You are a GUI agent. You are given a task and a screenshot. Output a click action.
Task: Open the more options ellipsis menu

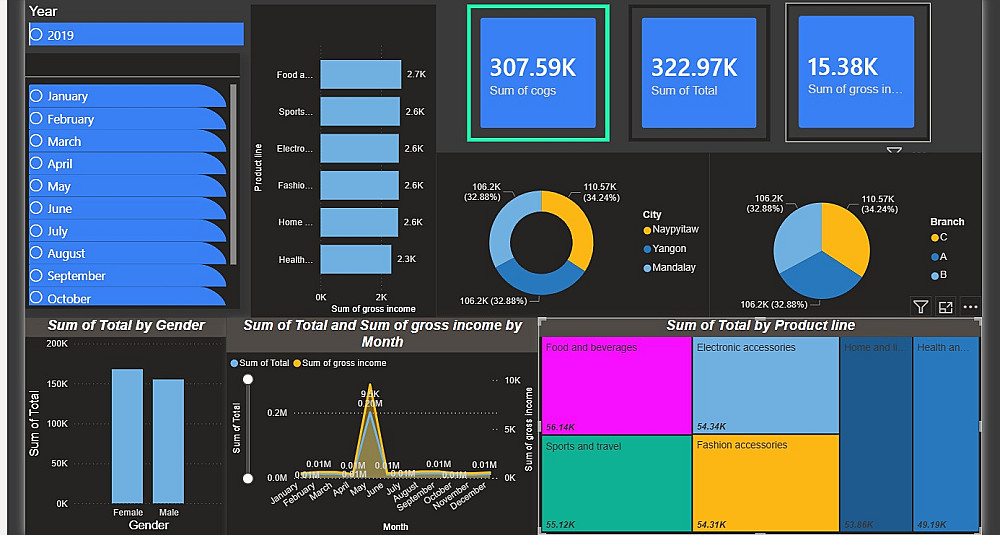[x=970, y=307]
